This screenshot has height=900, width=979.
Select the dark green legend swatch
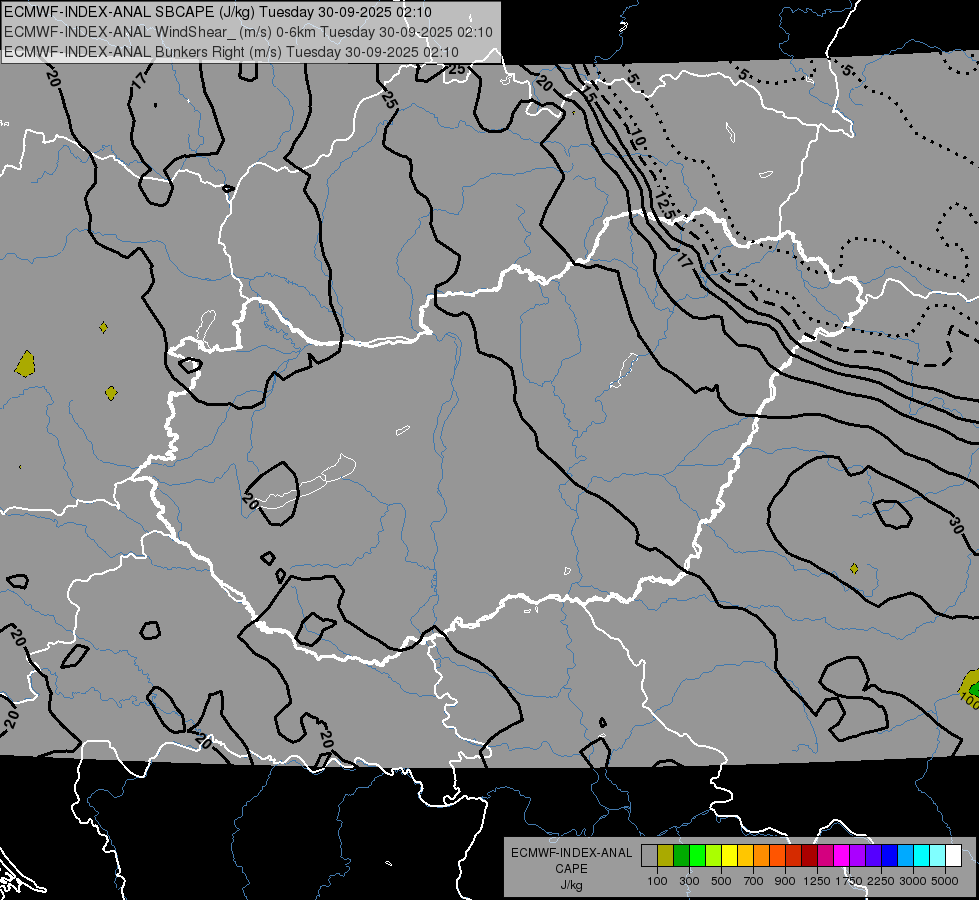click(681, 855)
